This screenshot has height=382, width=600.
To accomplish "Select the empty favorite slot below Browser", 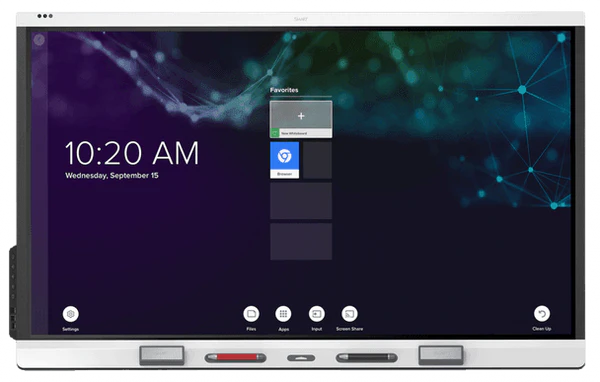I will pos(301,201).
